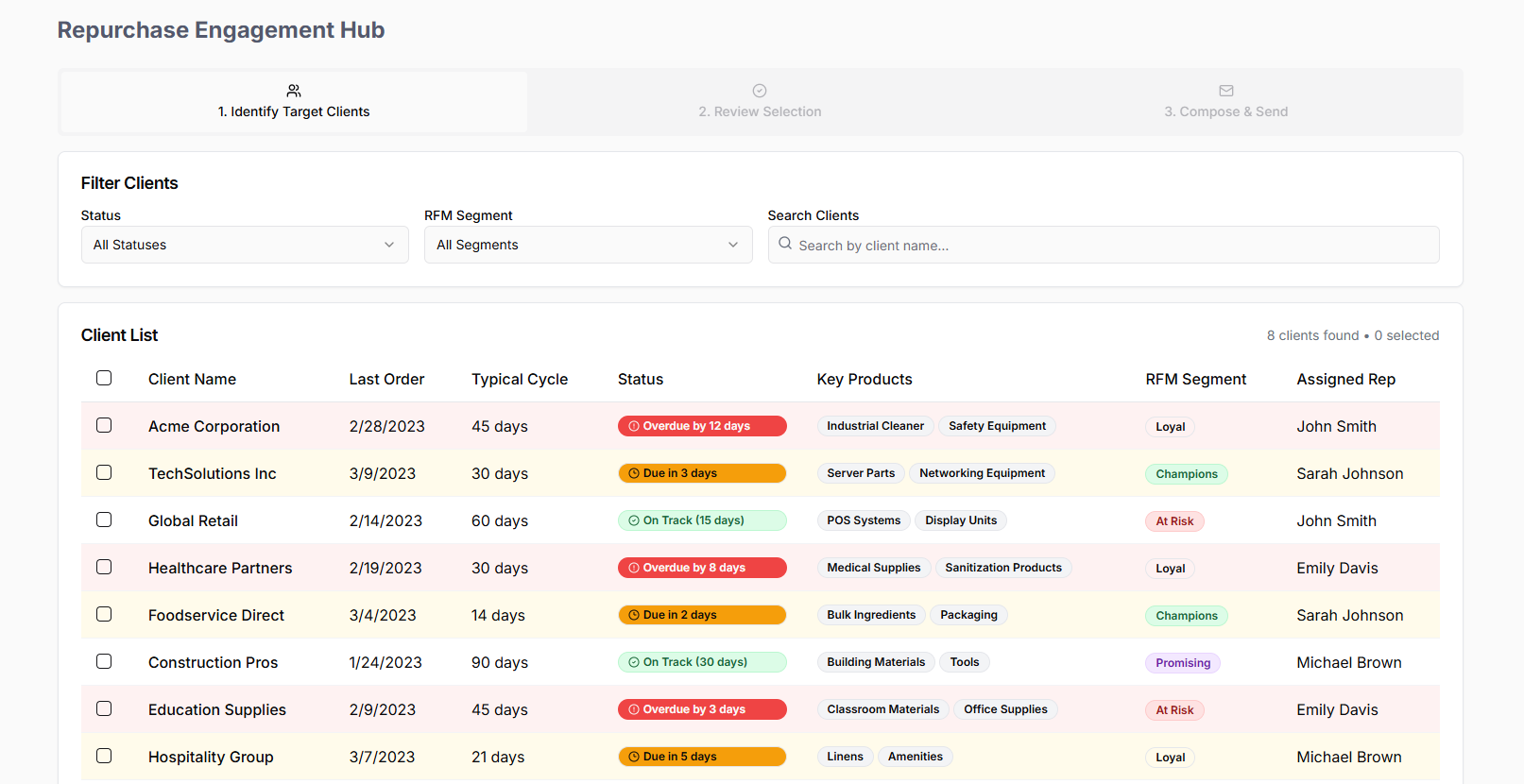Click the chevron arrow of the Status filter
1524x784 pixels.
tap(389, 245)
